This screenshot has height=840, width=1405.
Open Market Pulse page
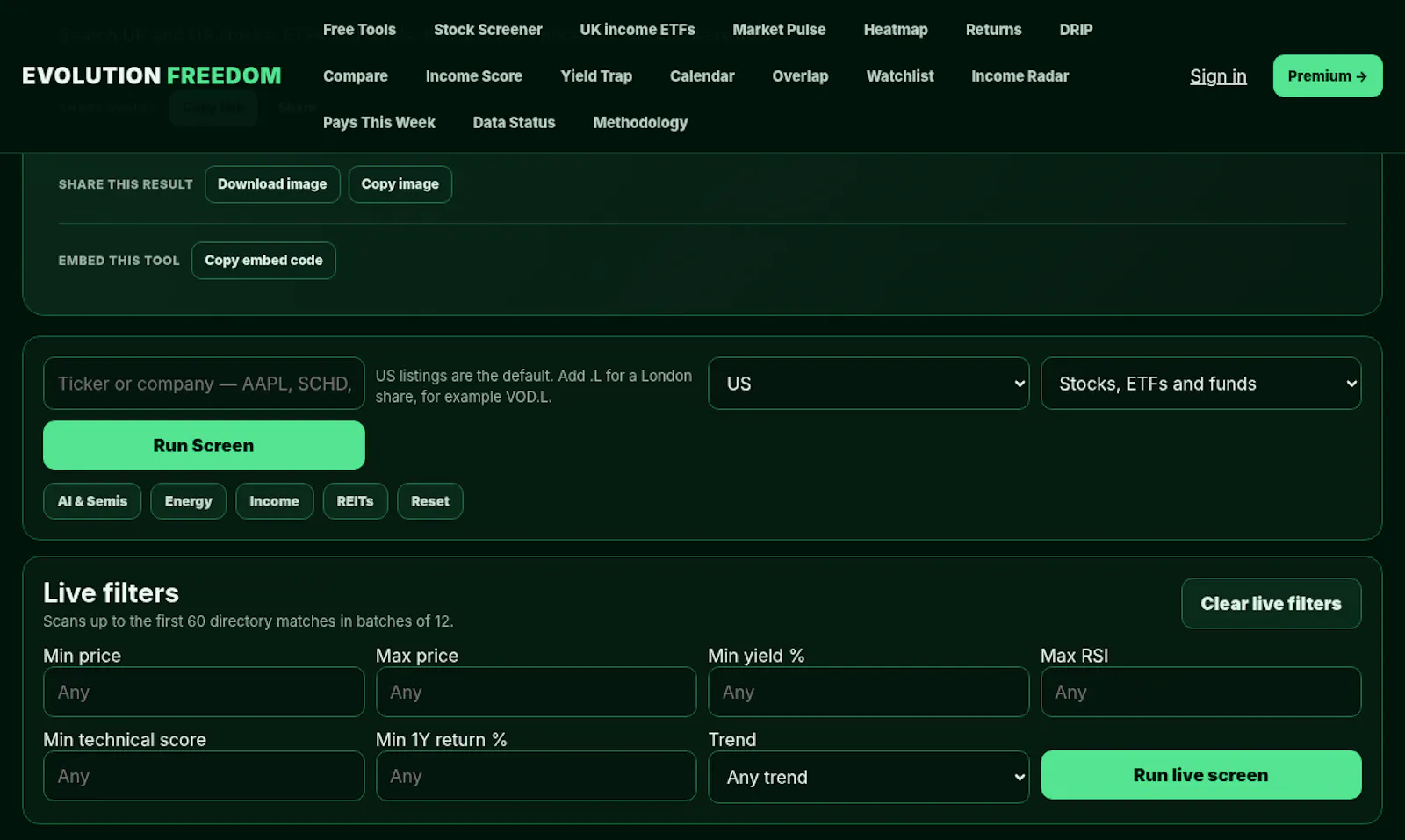[779, 30]
